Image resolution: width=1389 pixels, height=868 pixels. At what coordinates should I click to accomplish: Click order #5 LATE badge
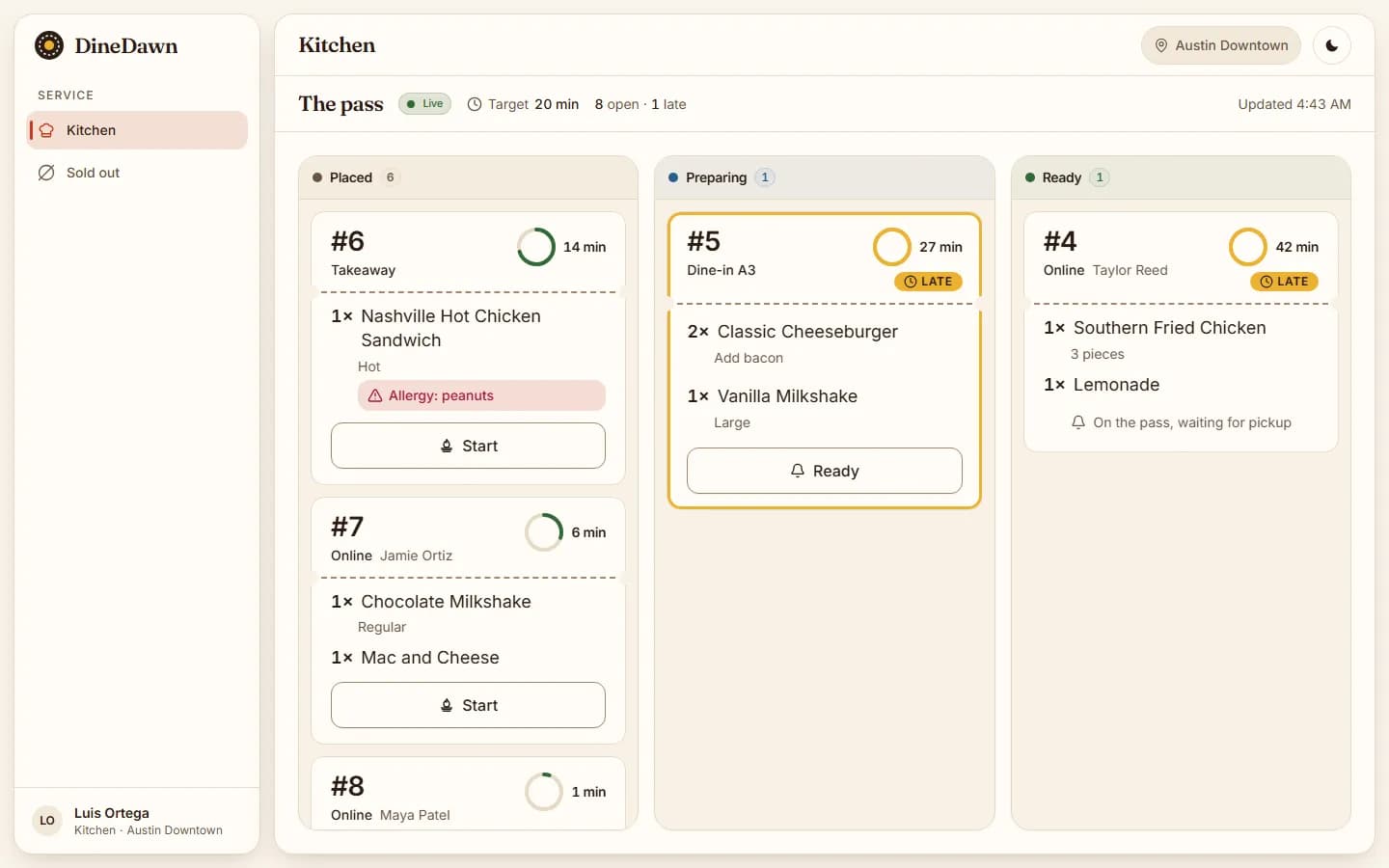click(928, 282)
